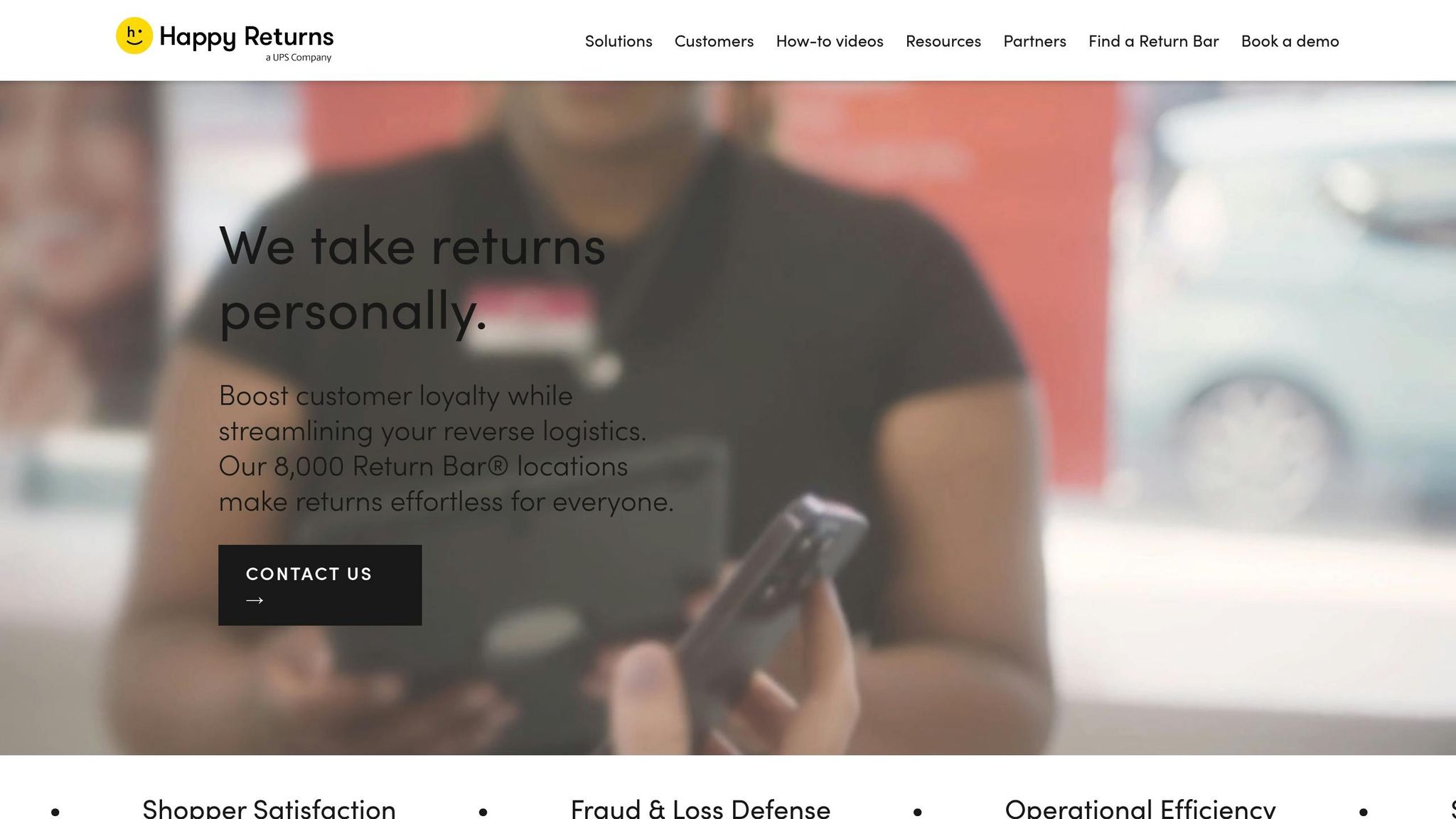Click the CONTACT US button

tap(320, 585)
